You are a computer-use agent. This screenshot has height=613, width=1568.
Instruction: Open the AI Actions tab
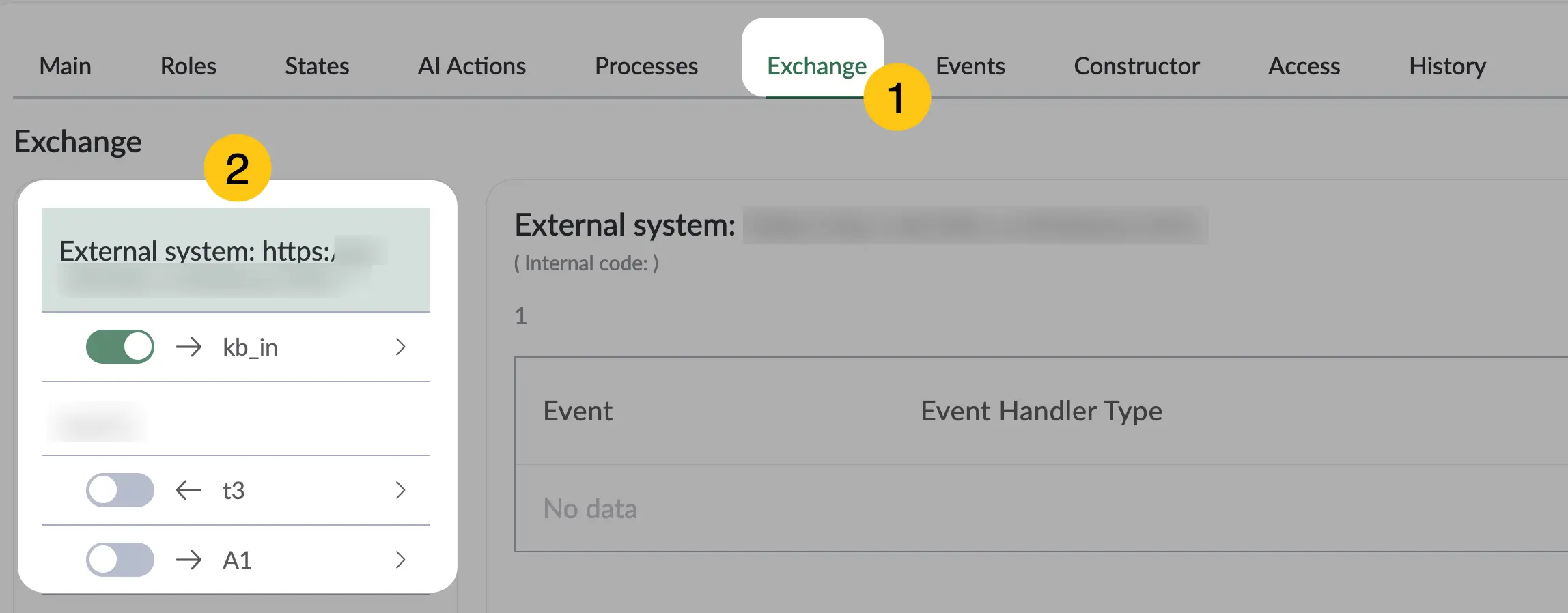pyautogui.click(x=472, y=66)
